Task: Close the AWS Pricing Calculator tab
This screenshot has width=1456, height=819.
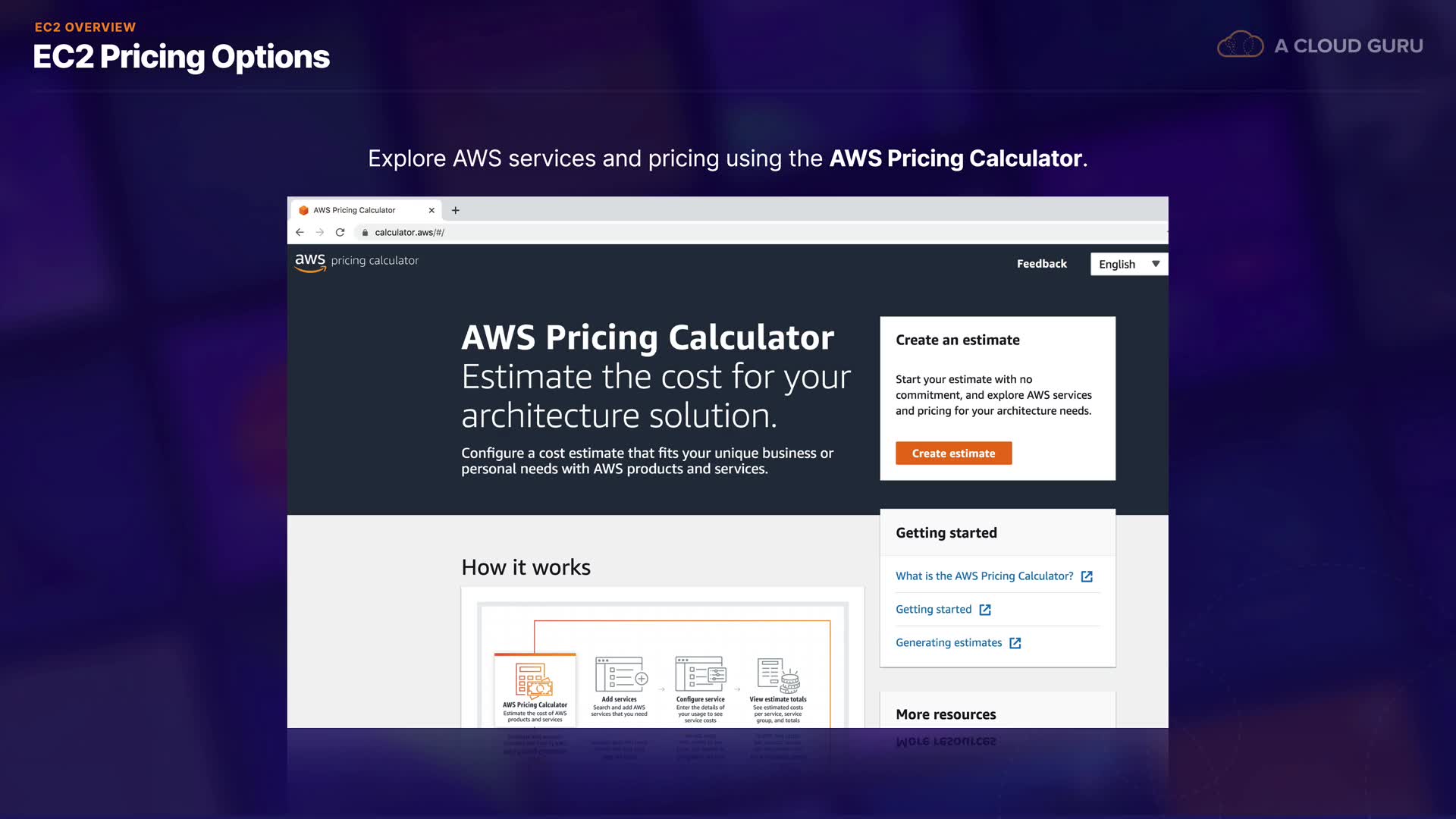Action: pos(431,210)
